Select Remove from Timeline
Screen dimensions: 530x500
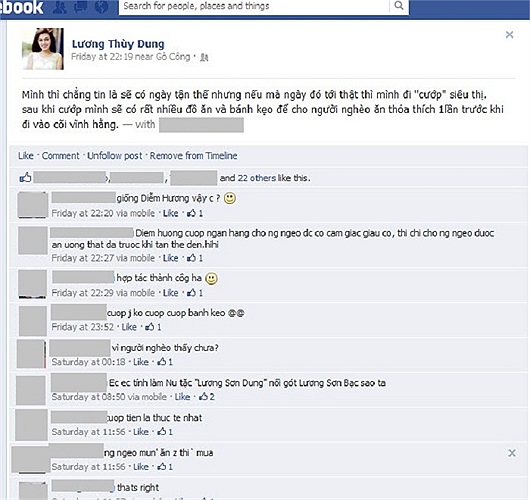(193, 156)
